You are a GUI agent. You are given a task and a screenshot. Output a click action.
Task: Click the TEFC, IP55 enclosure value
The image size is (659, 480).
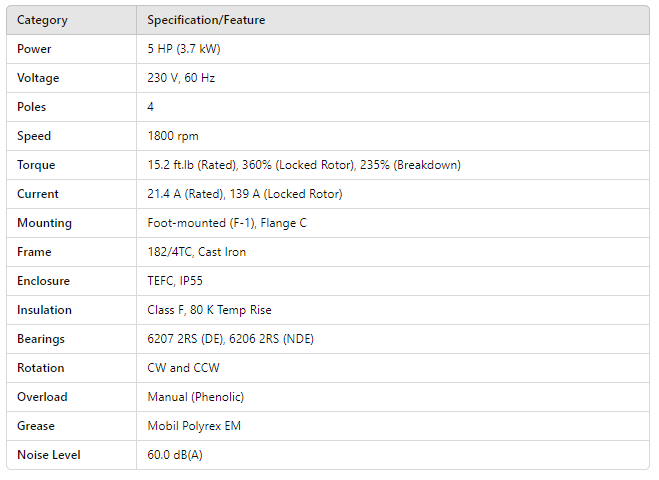[176, 281]
